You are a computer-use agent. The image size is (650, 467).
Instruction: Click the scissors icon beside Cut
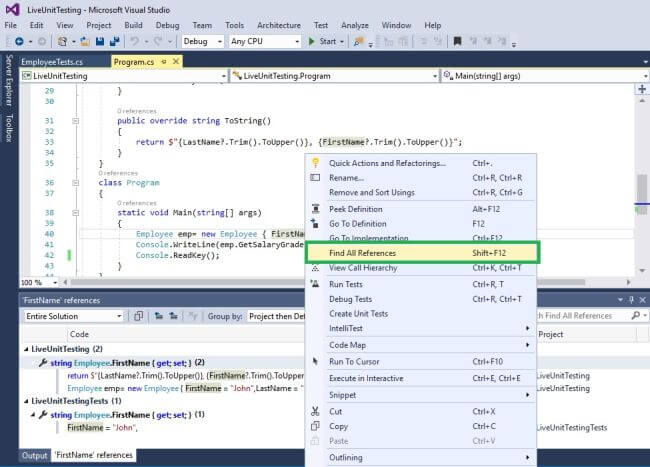point(315,411)
